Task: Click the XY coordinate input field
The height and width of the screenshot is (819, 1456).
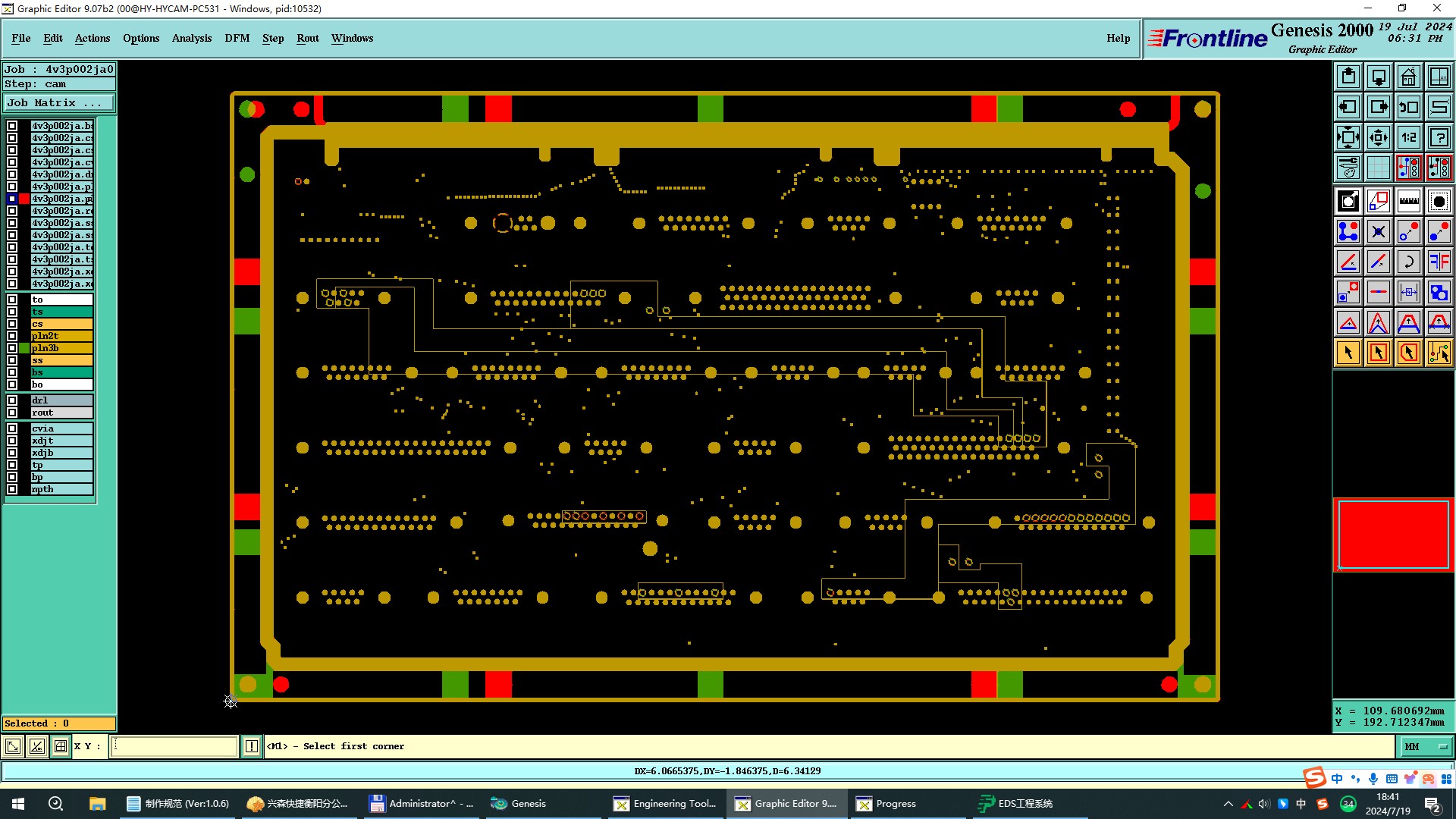Action: click(174, 747)
